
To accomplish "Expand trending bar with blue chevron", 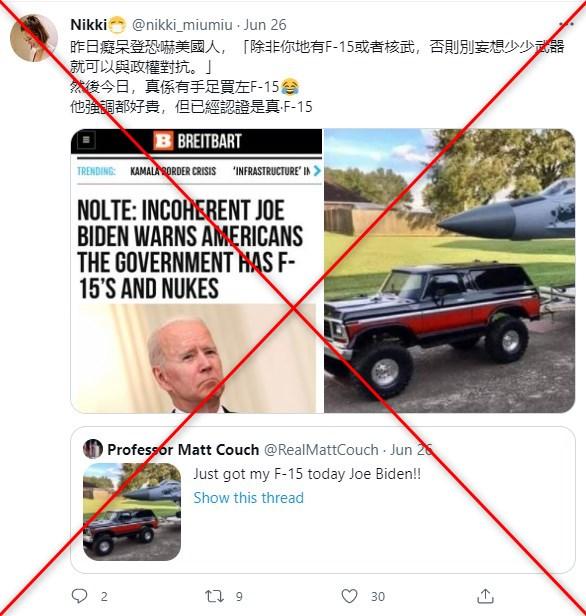I will (317, 171).
